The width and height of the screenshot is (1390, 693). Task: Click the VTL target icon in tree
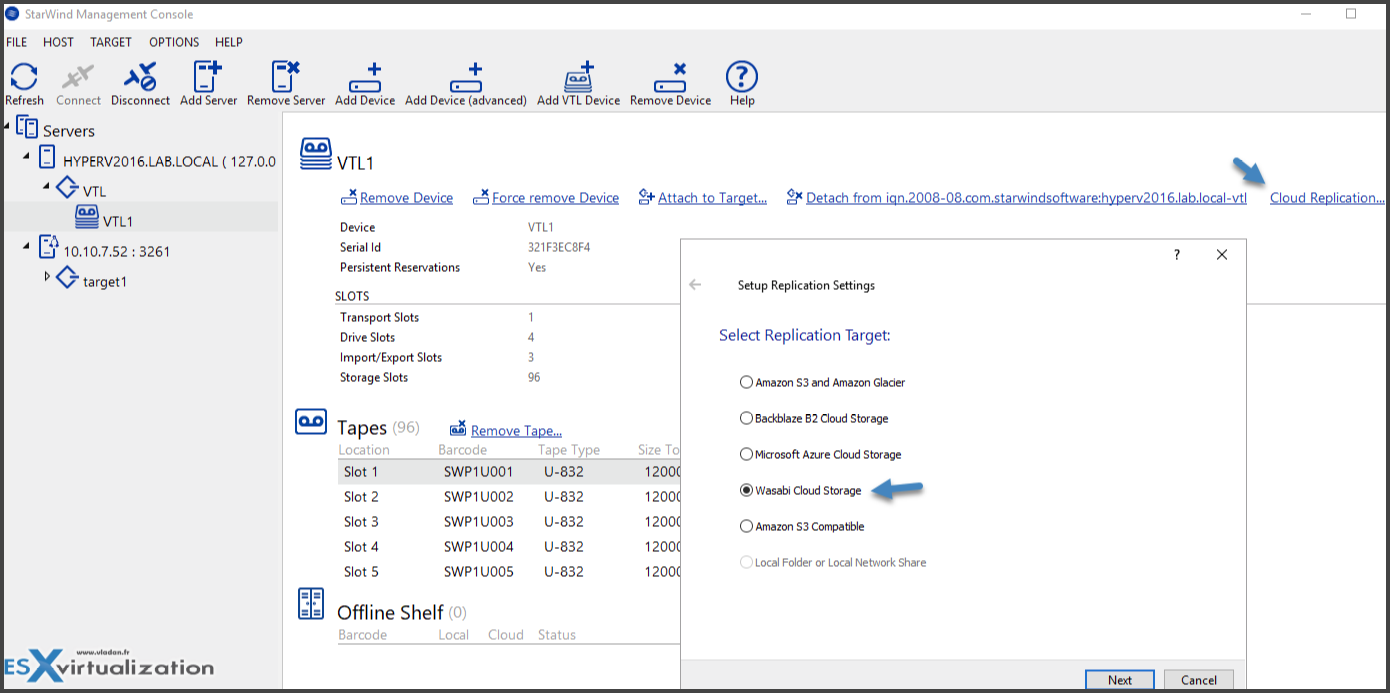click(67, 188)
